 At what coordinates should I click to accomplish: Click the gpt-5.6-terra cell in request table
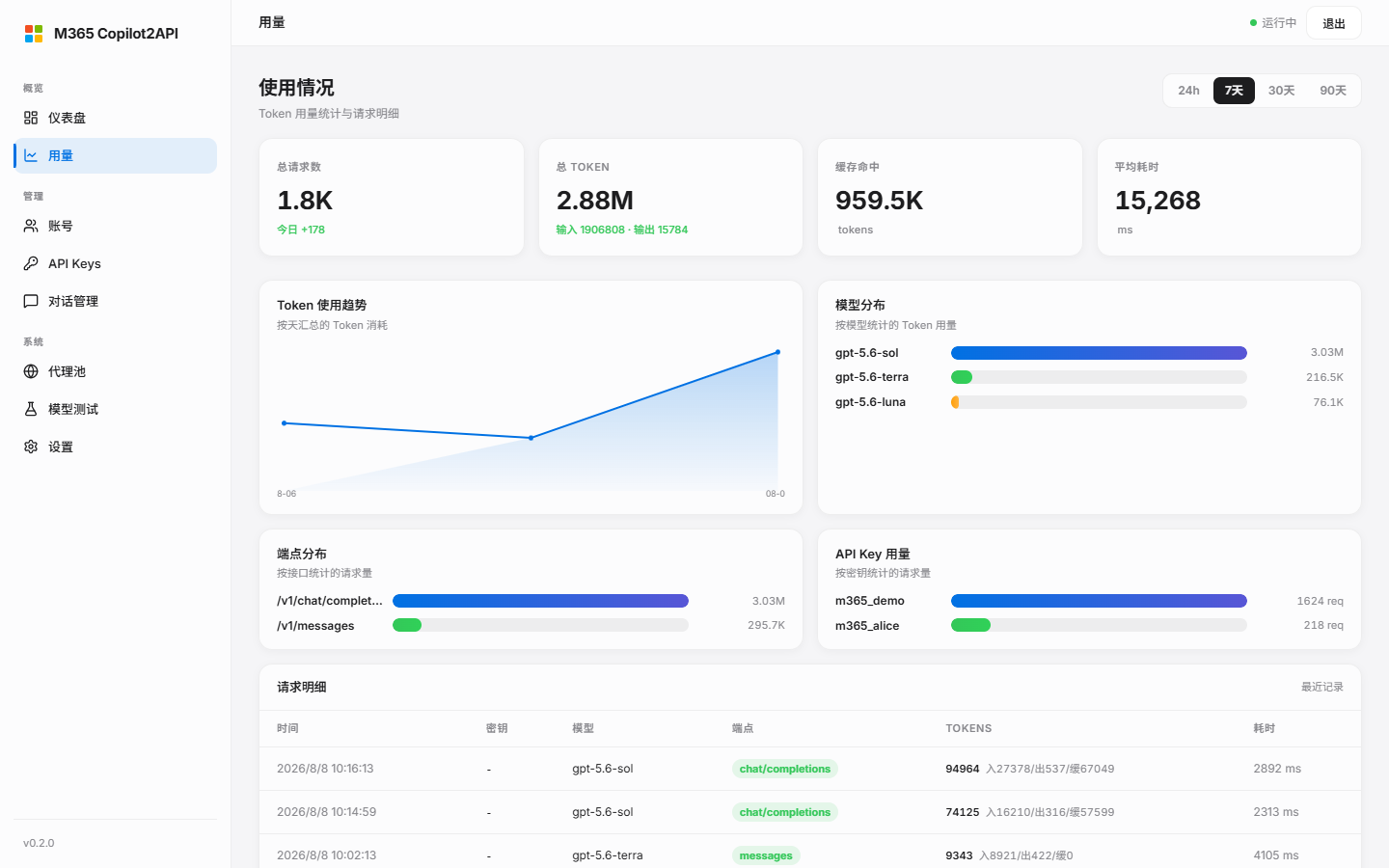coord(608,855)
